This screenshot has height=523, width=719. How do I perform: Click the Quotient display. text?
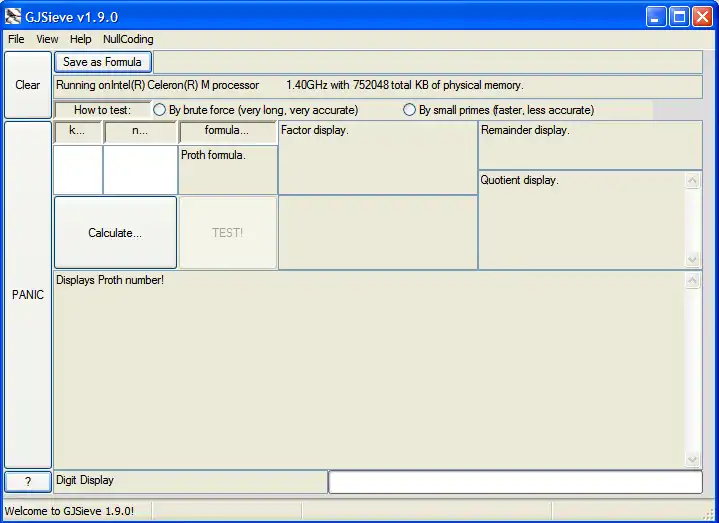[x=519, y=180]
